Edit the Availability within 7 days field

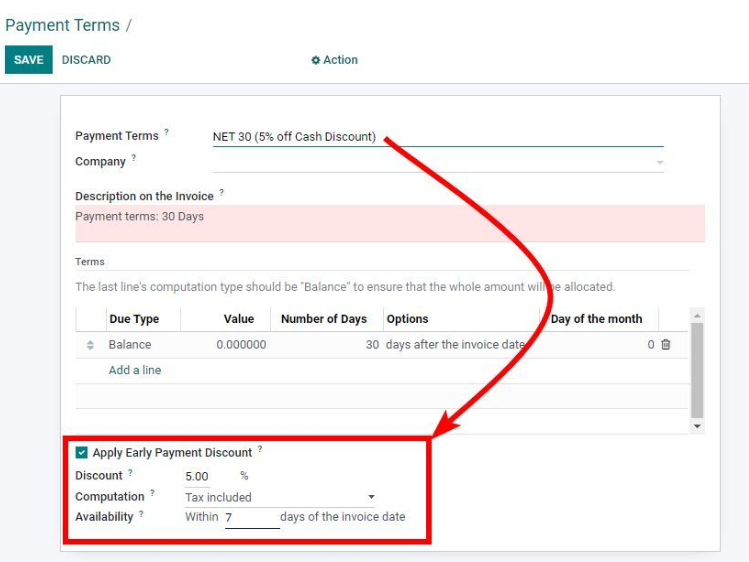click(252, 518)
